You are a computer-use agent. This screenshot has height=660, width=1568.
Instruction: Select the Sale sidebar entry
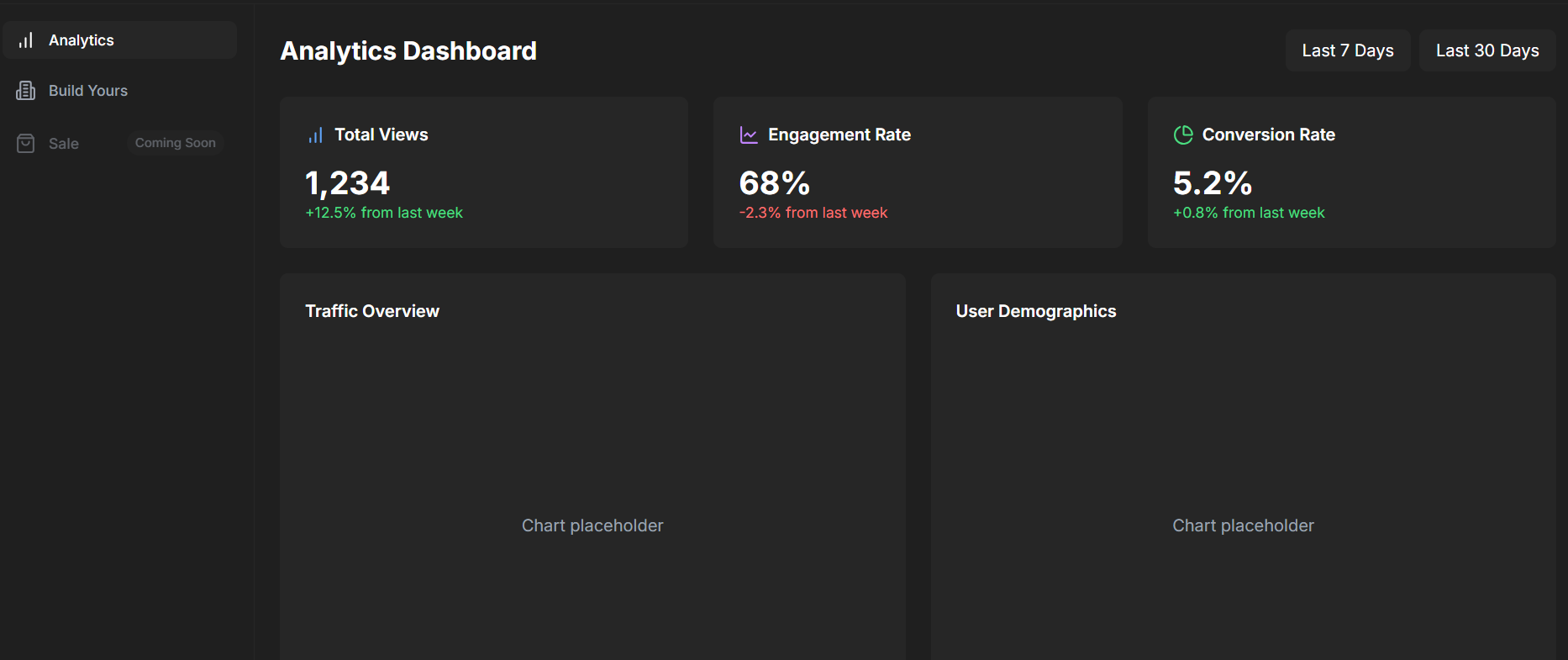click(x=119, y=143)
